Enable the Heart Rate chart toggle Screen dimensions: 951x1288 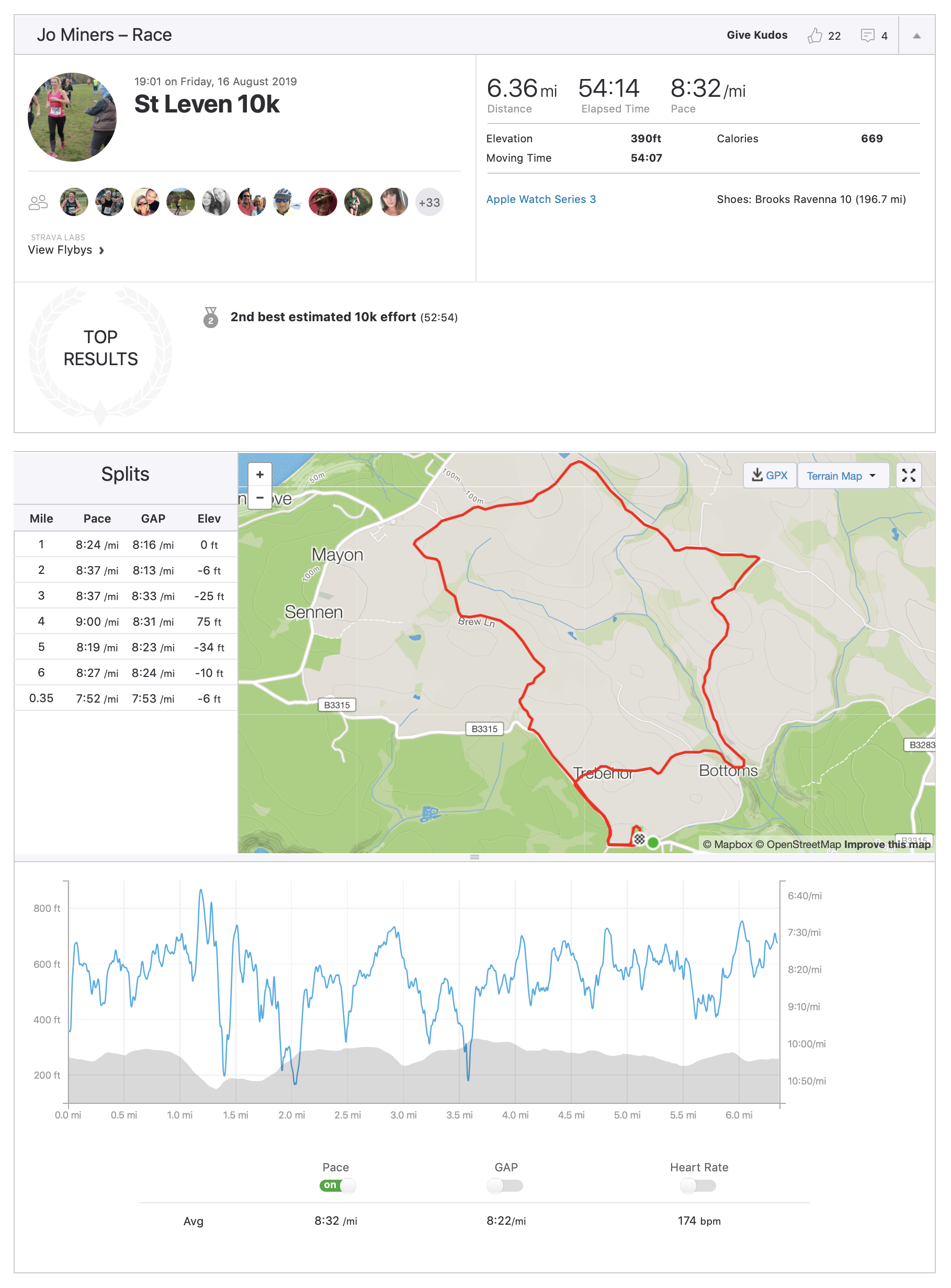tap(698, 1185)
